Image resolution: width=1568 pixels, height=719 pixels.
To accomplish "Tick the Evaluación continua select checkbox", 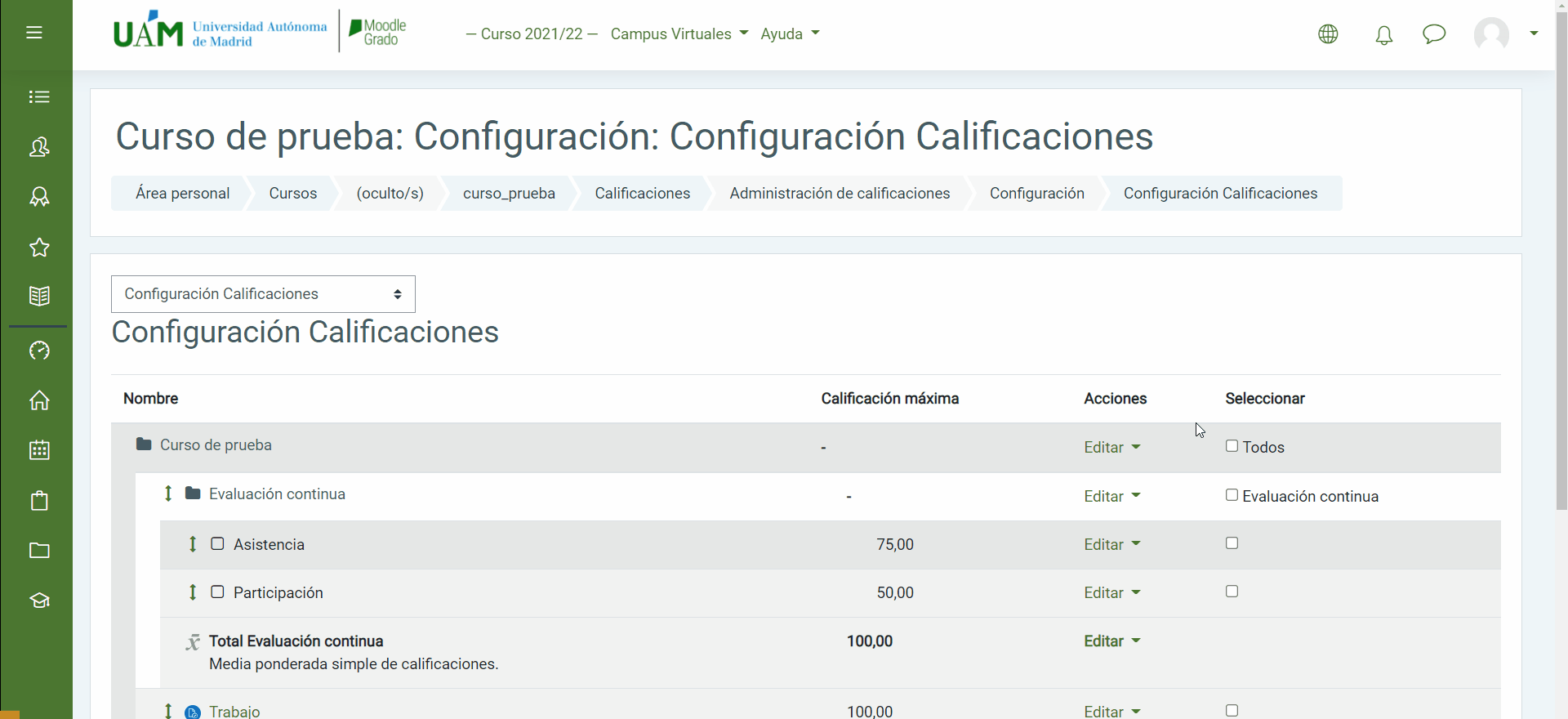I will (x=1232, y=495).
